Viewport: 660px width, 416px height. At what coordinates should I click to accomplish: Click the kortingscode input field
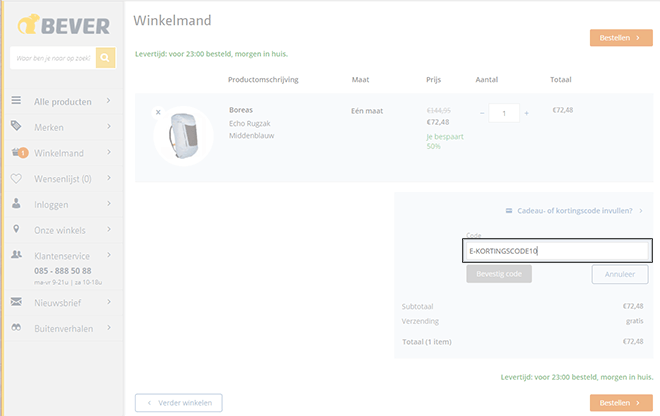click(557, 251)
